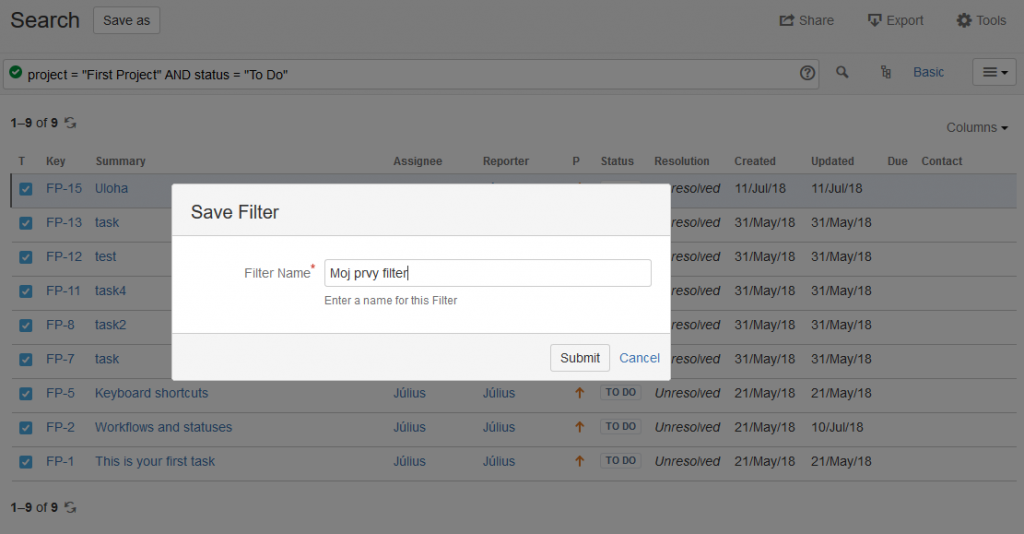Viewport: 1024px width, 534px height.
Task: Open the Tools menu
Action: [981, 20]
